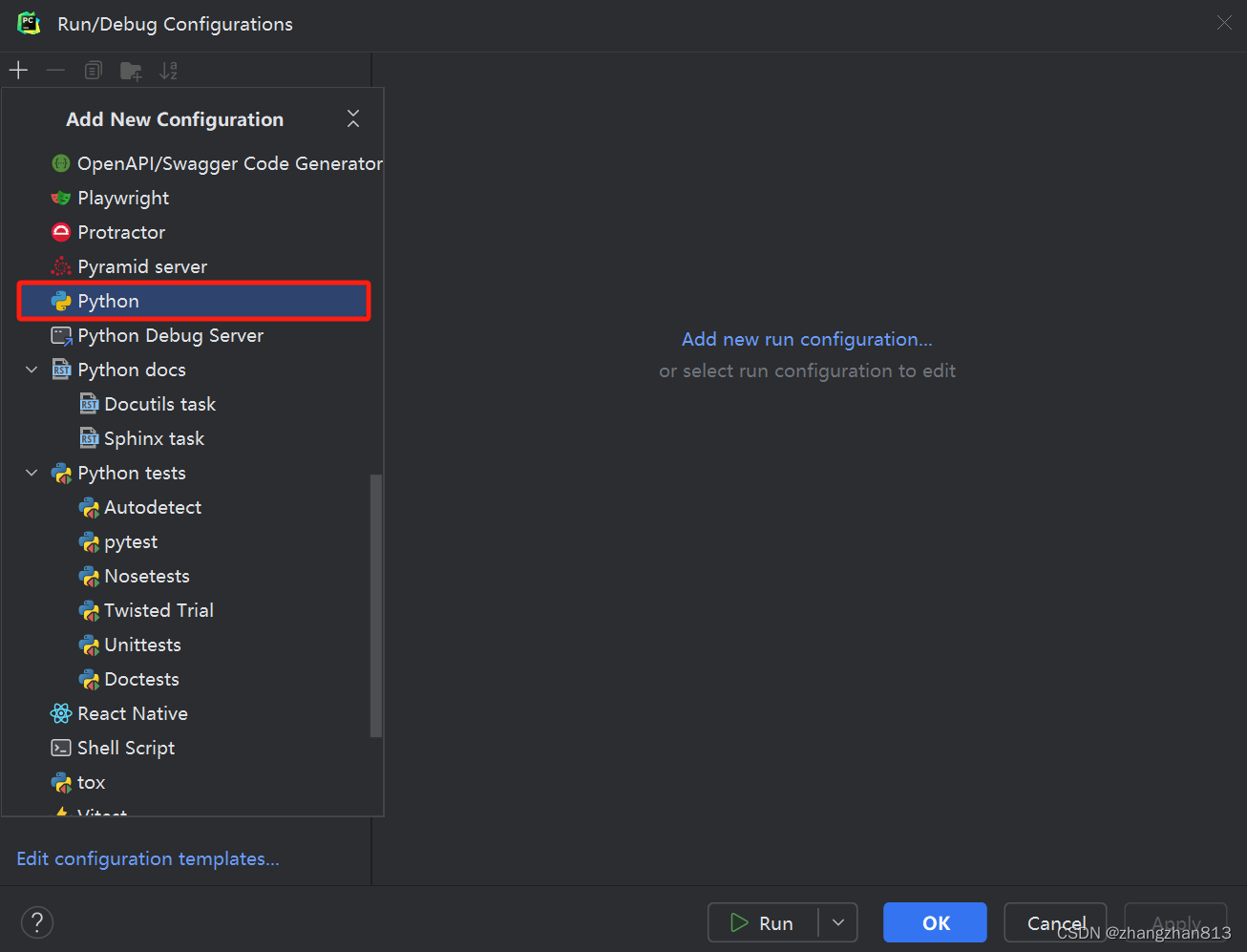1247x952 pixels.
Task: Click the configuration list vertical scrollbar
Action: (x=376, y=605)
